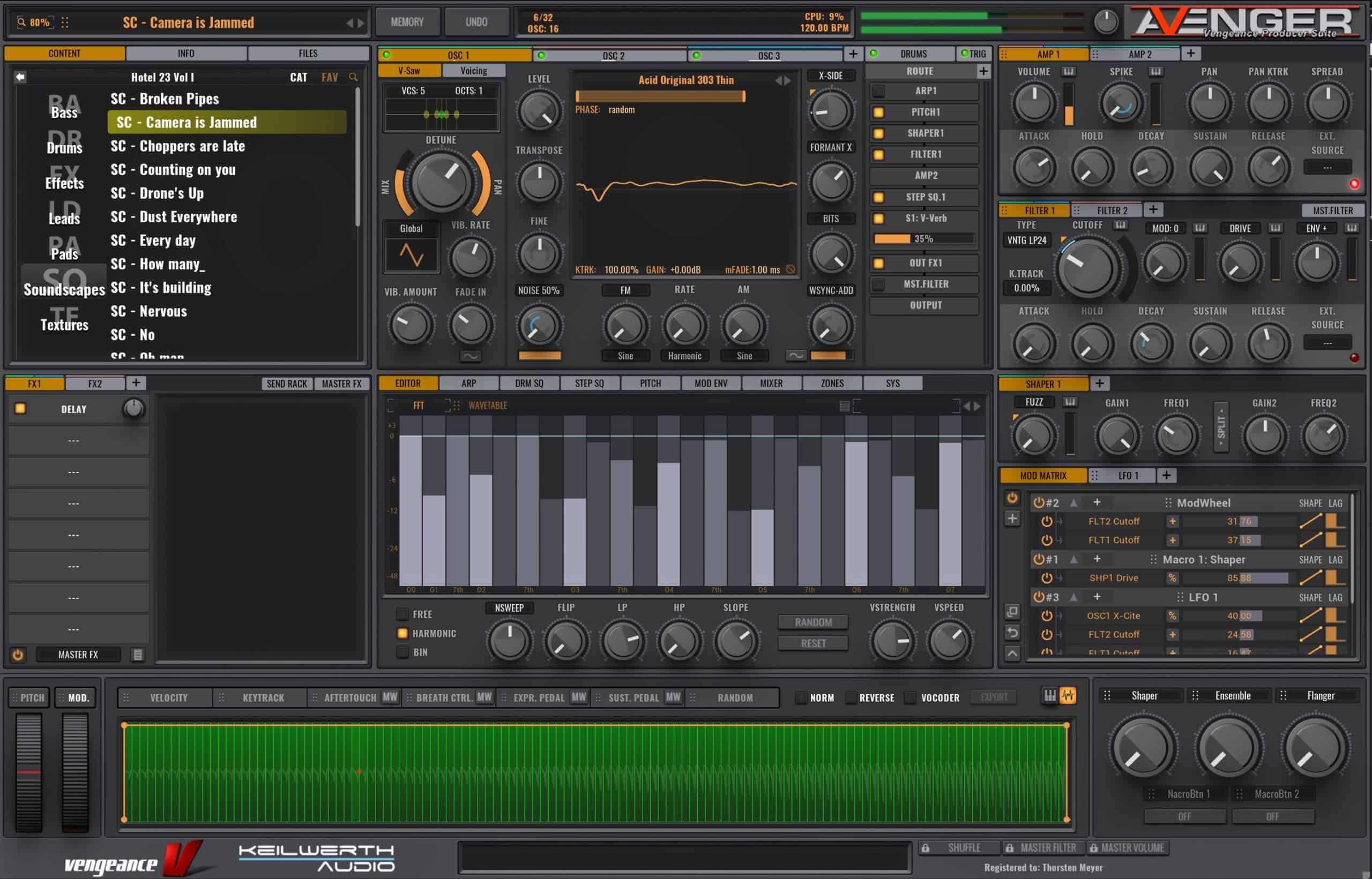Toggle SHUFFLE lock icon

click(926, 848)
